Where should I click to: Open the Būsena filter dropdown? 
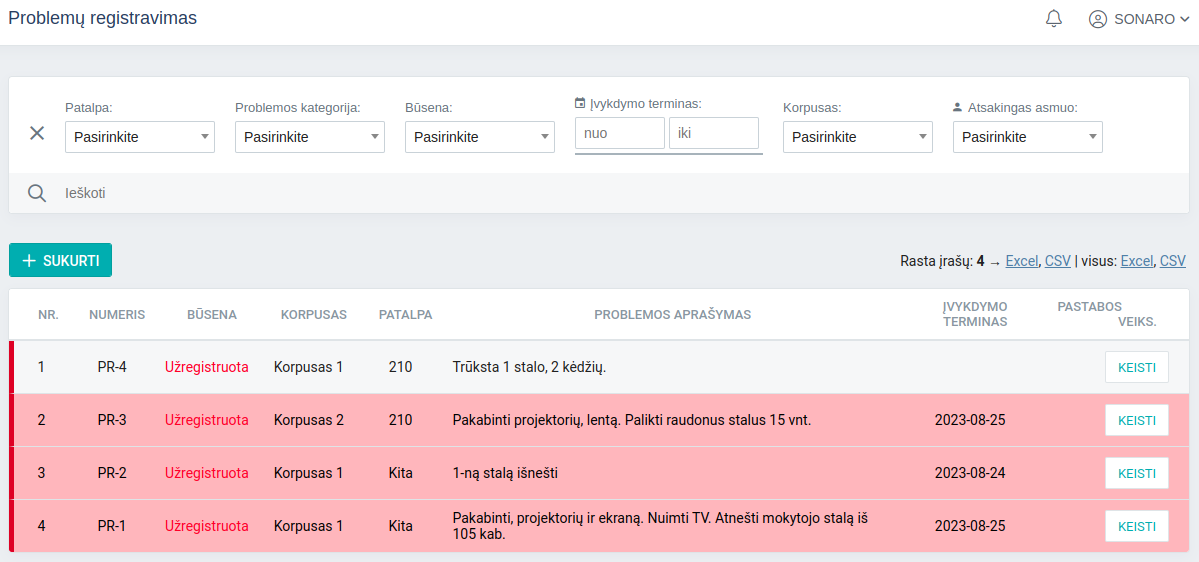click(480, 137)
